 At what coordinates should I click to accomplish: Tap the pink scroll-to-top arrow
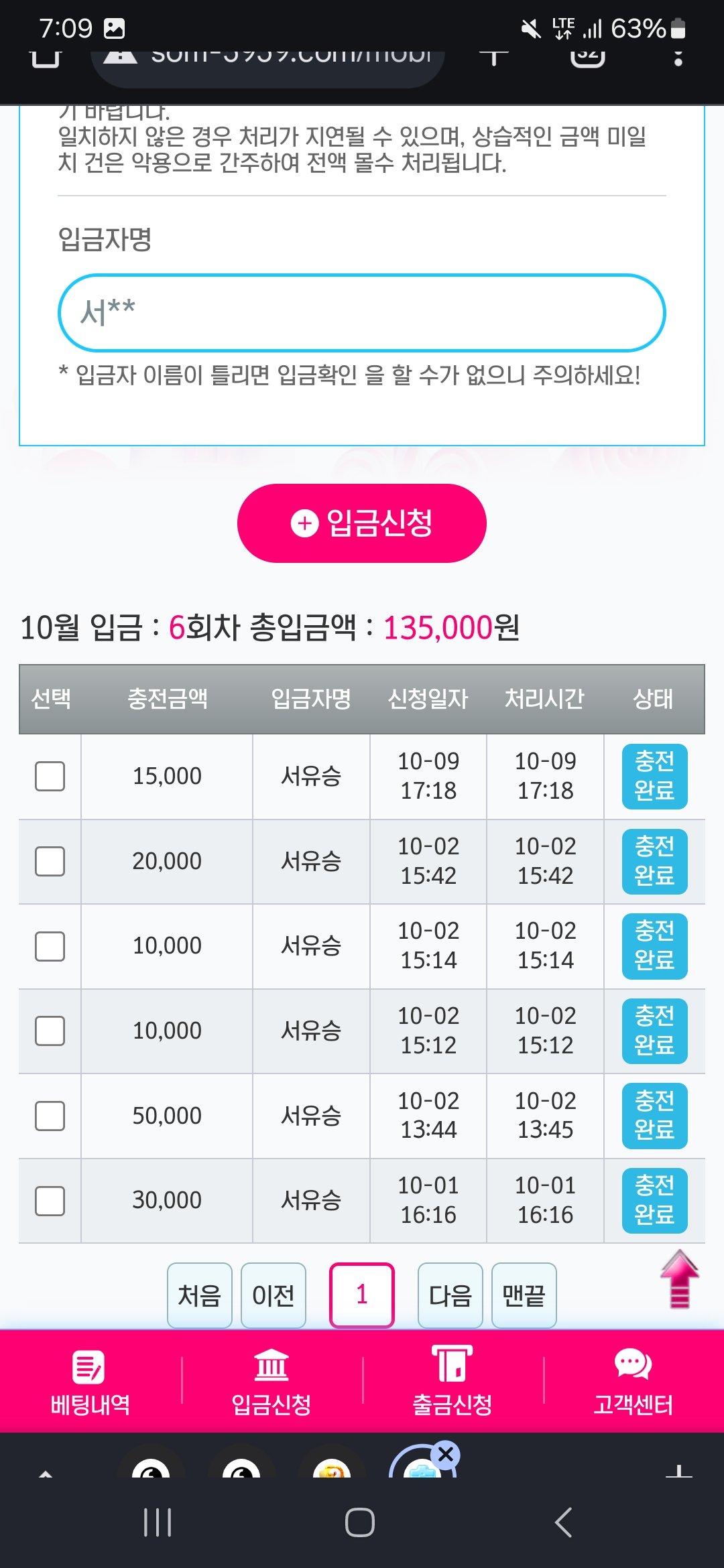coord(679,1279)
